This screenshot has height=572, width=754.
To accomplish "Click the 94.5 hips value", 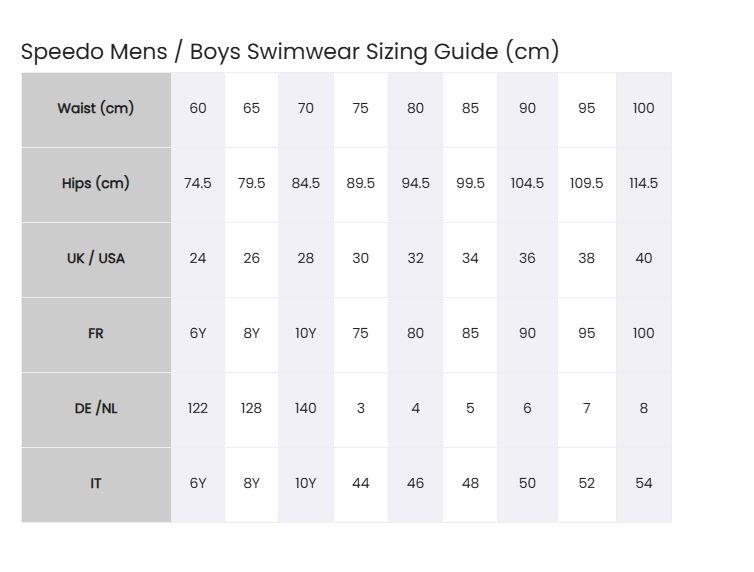I will tap(415, 183).
